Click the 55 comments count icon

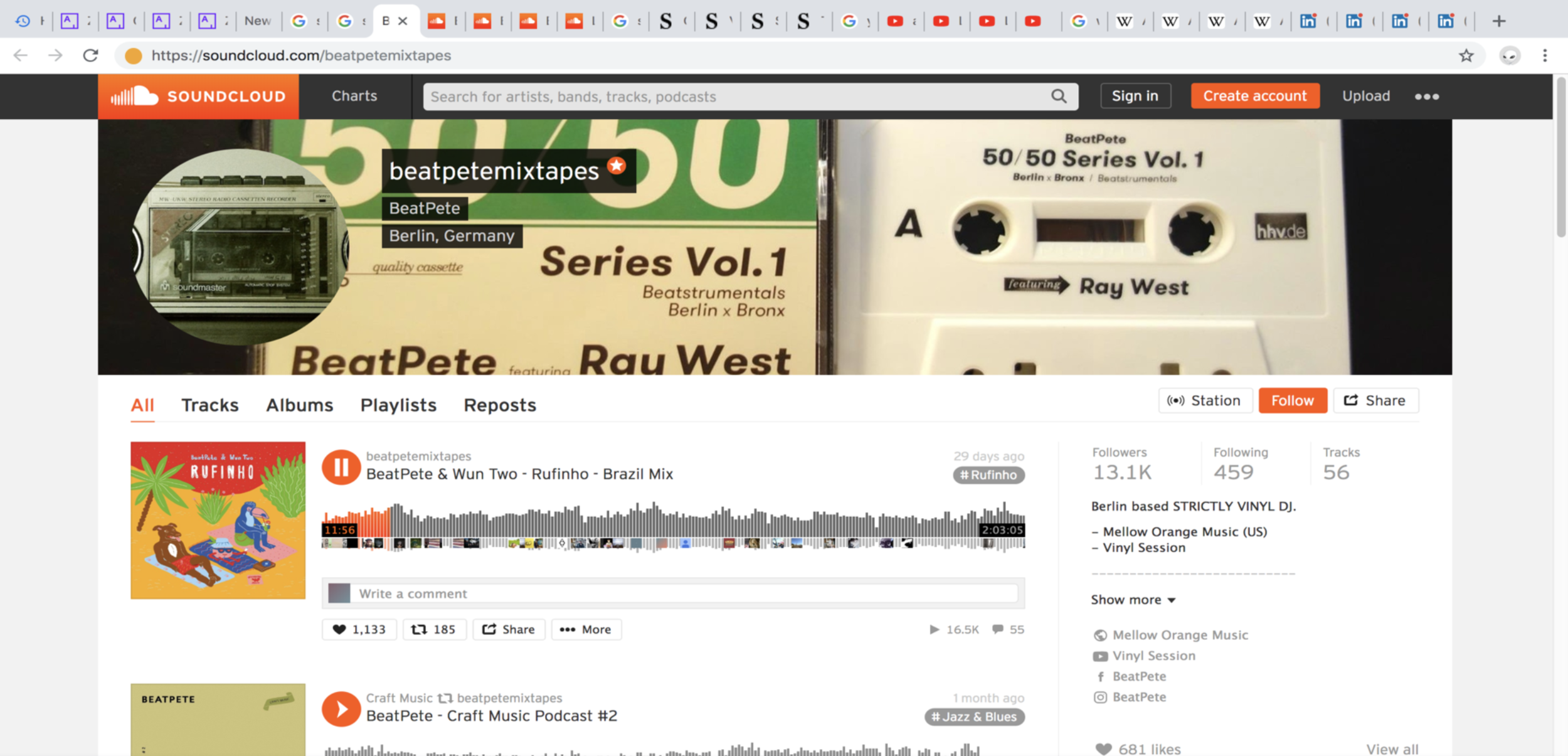(1008, 629)
